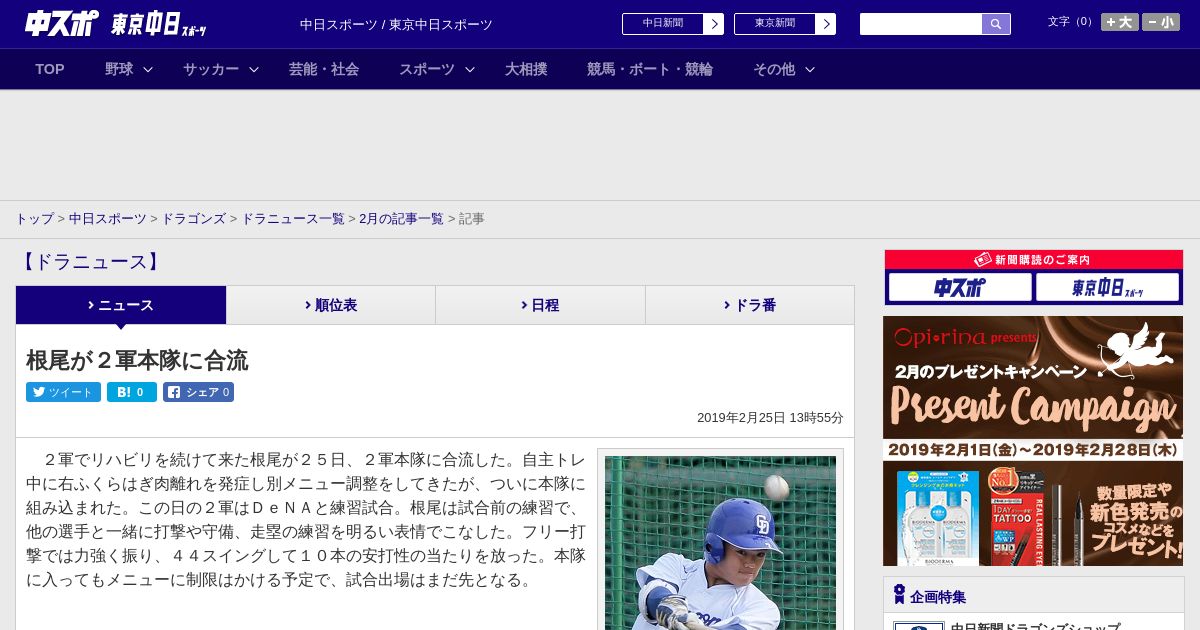
Task: Click the 東京中日スポーツ logo in header
Action: tap(159, 24)
